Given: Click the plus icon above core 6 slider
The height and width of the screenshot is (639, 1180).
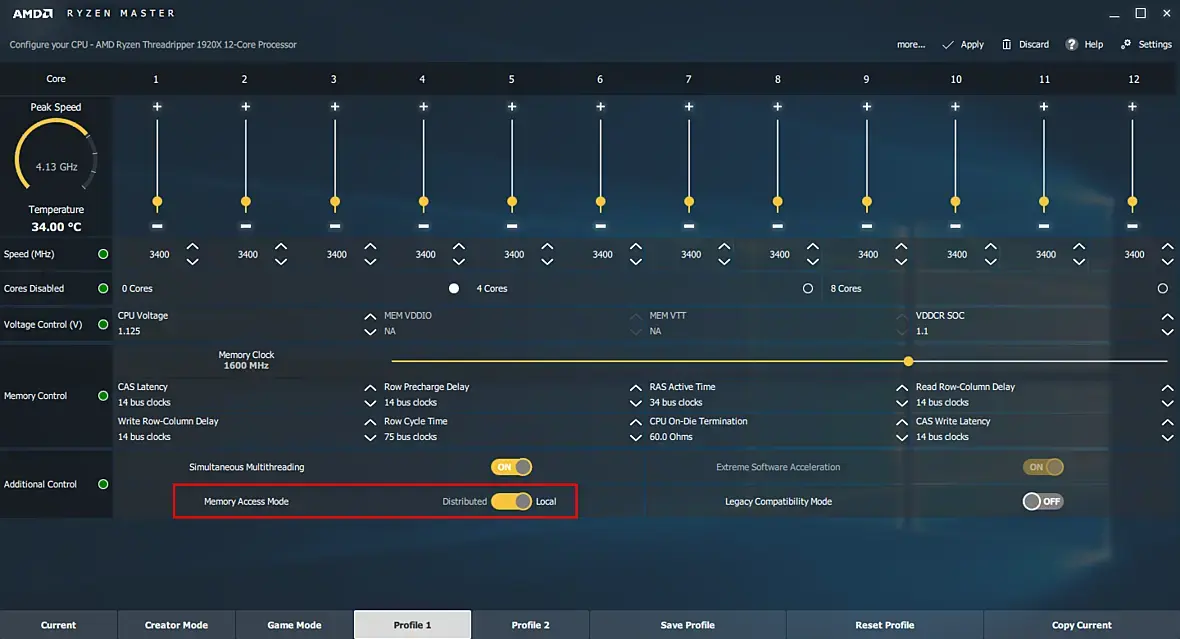Looking at the screenshot, I should point(601,107).
